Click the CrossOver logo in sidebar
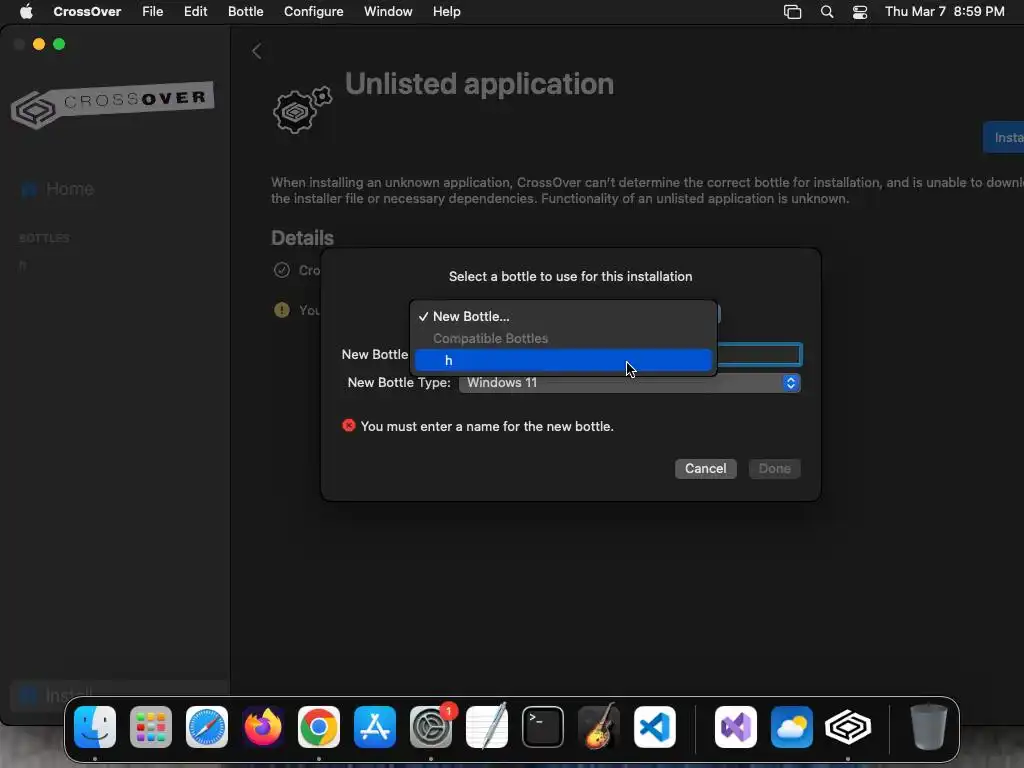This screenshot has width=1024, height=768. pyautogui.click(x=112, y=104)
